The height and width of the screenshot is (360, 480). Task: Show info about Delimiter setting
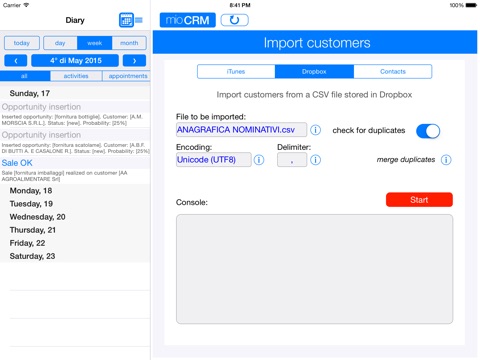[x=315, y=160]
